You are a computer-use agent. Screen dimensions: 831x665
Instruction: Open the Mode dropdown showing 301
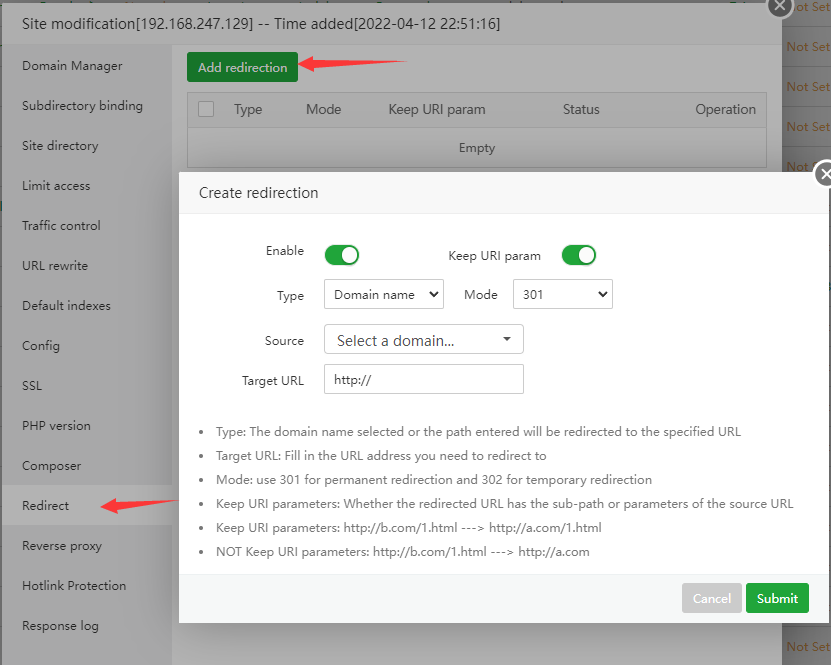(x=562, y=294)
